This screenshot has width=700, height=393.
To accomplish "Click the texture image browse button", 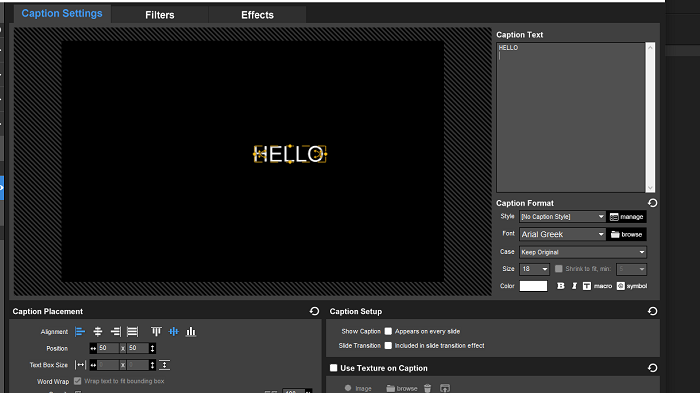I will pos(402,388).
